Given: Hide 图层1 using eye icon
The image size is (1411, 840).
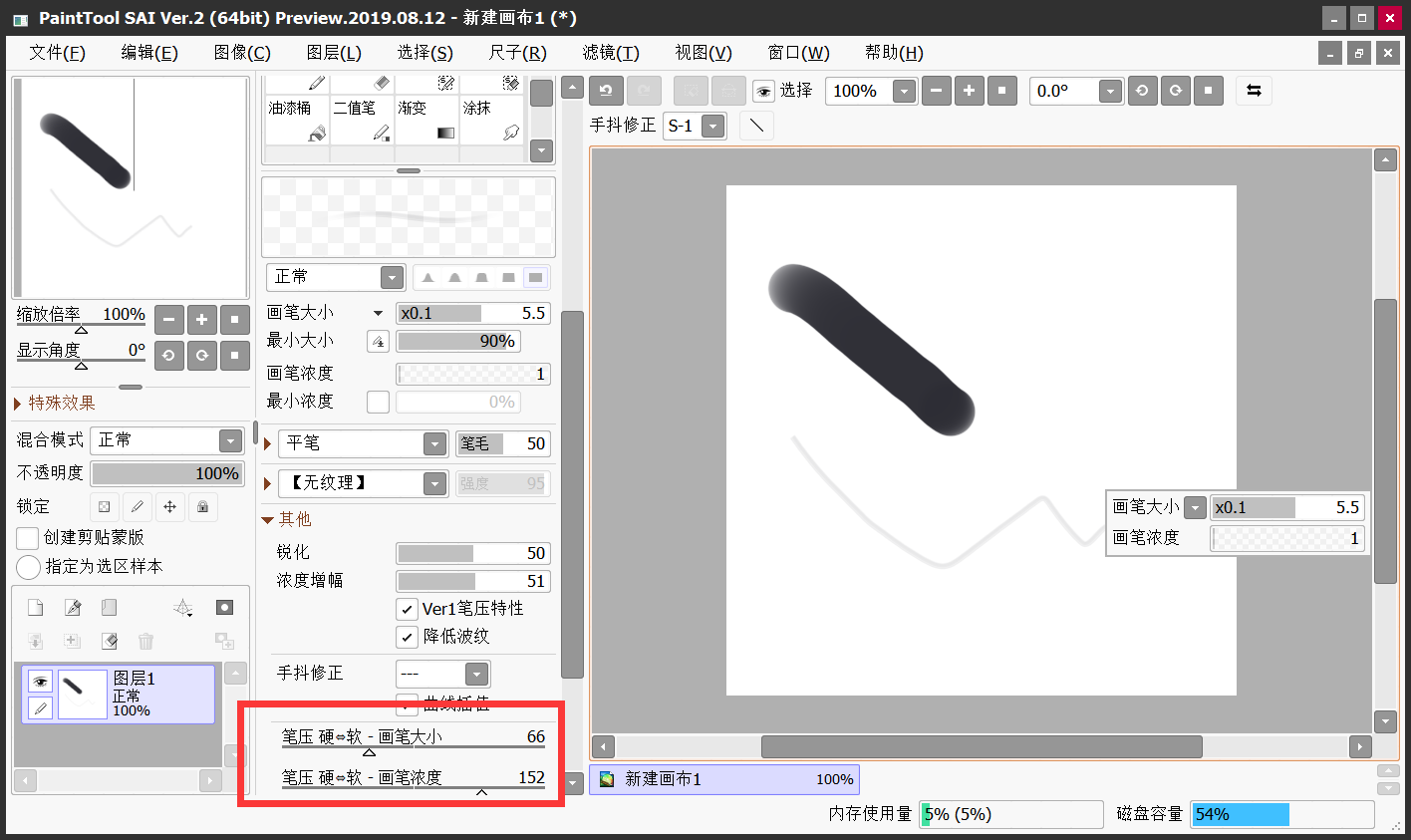Looking at the screenshot, I should click(40, 682).
